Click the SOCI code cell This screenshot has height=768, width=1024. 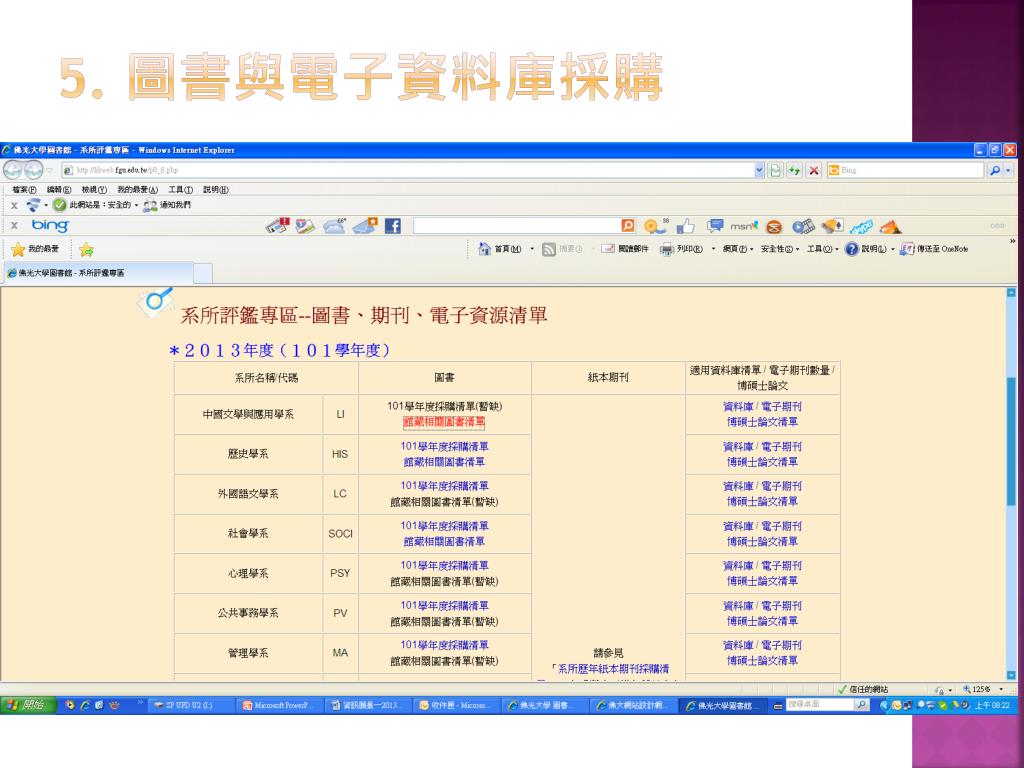click(340, 534)
